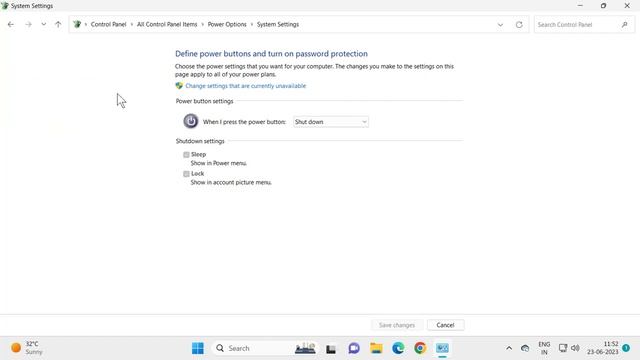Click the search highlight skyline image

tap(305, 348)
